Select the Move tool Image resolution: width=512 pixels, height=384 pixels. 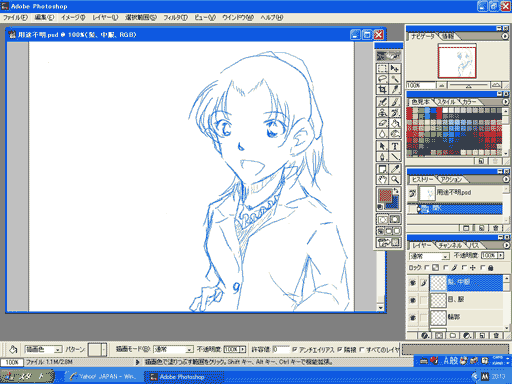(395, 68)
